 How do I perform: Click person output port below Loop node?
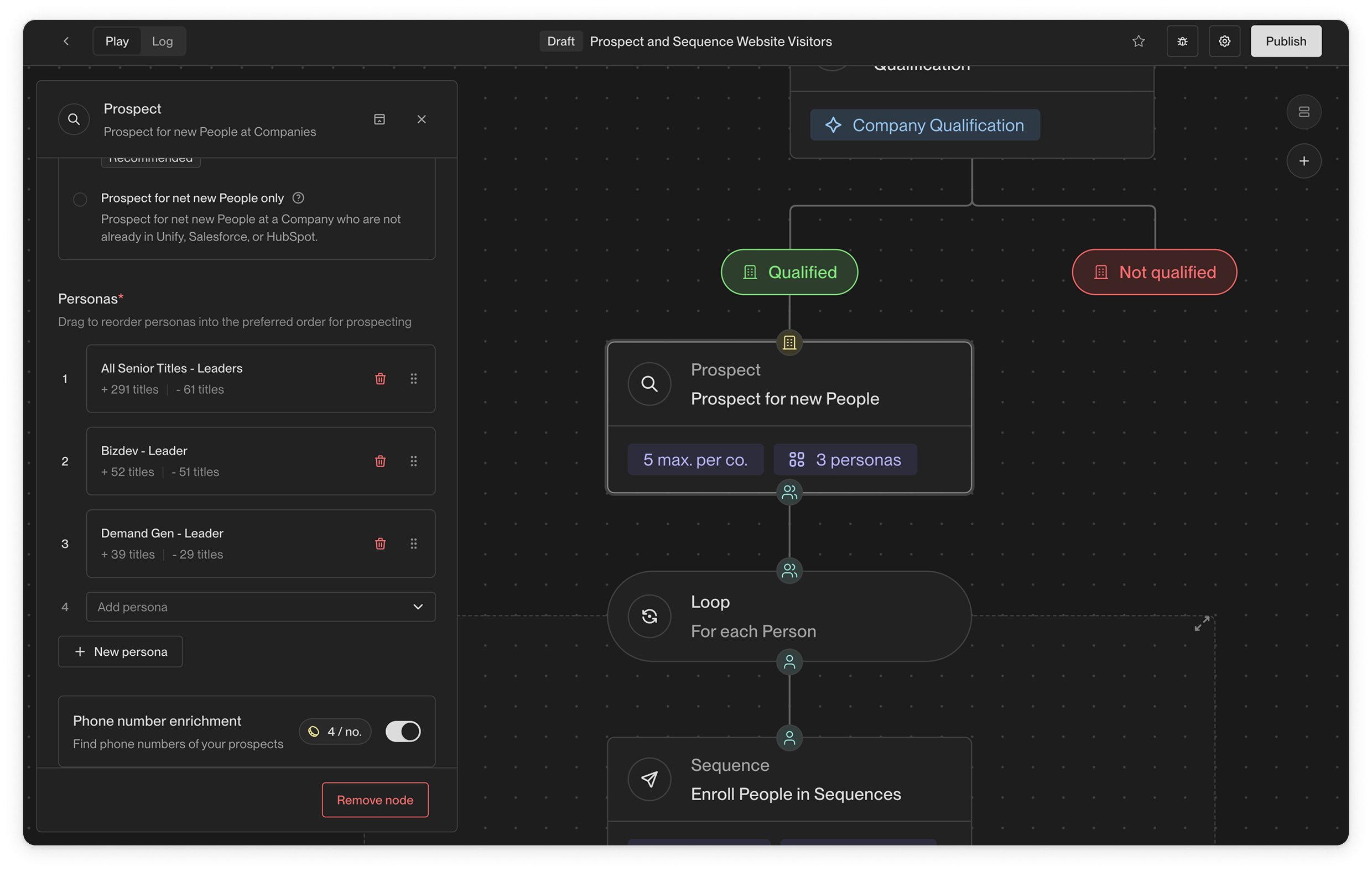789,662
